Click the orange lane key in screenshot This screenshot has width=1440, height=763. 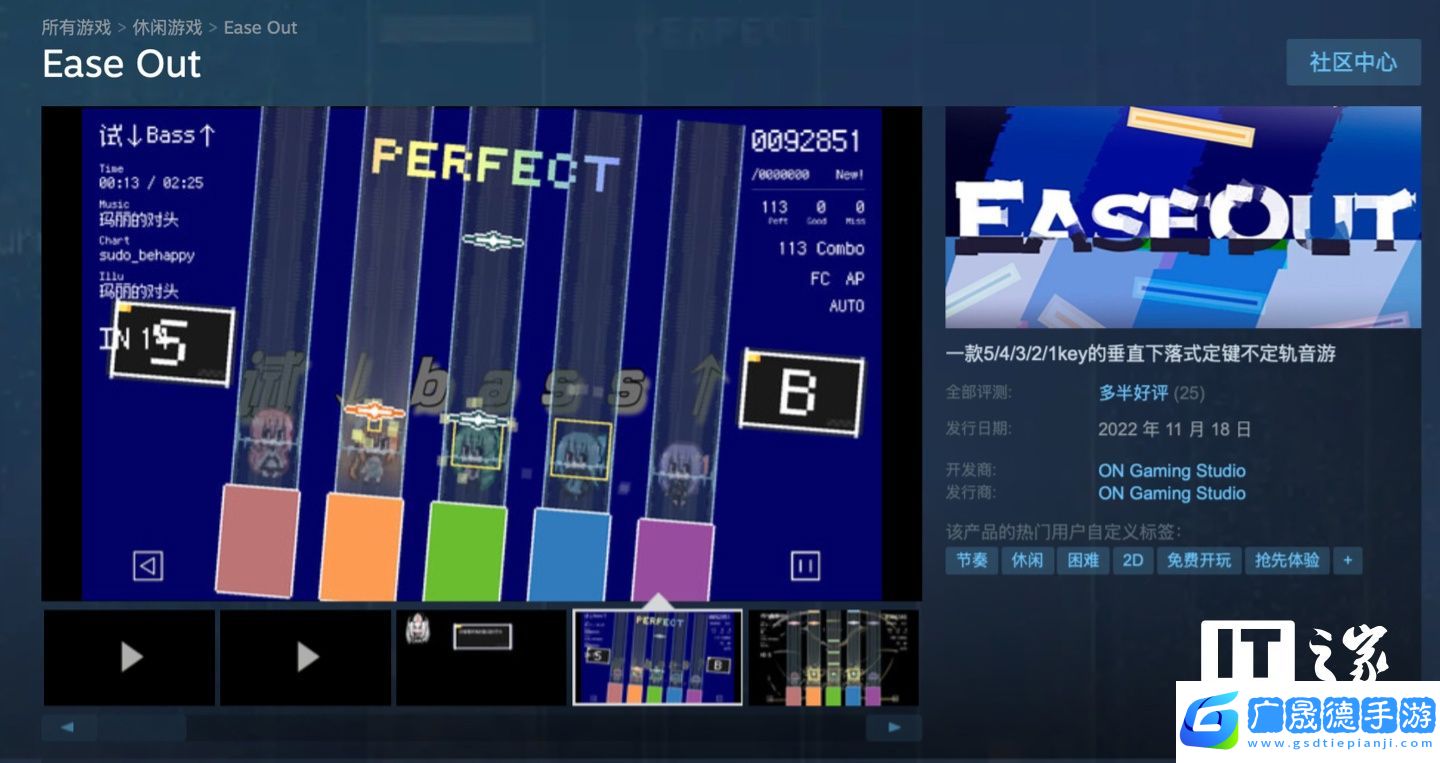[x=362, y=547]
